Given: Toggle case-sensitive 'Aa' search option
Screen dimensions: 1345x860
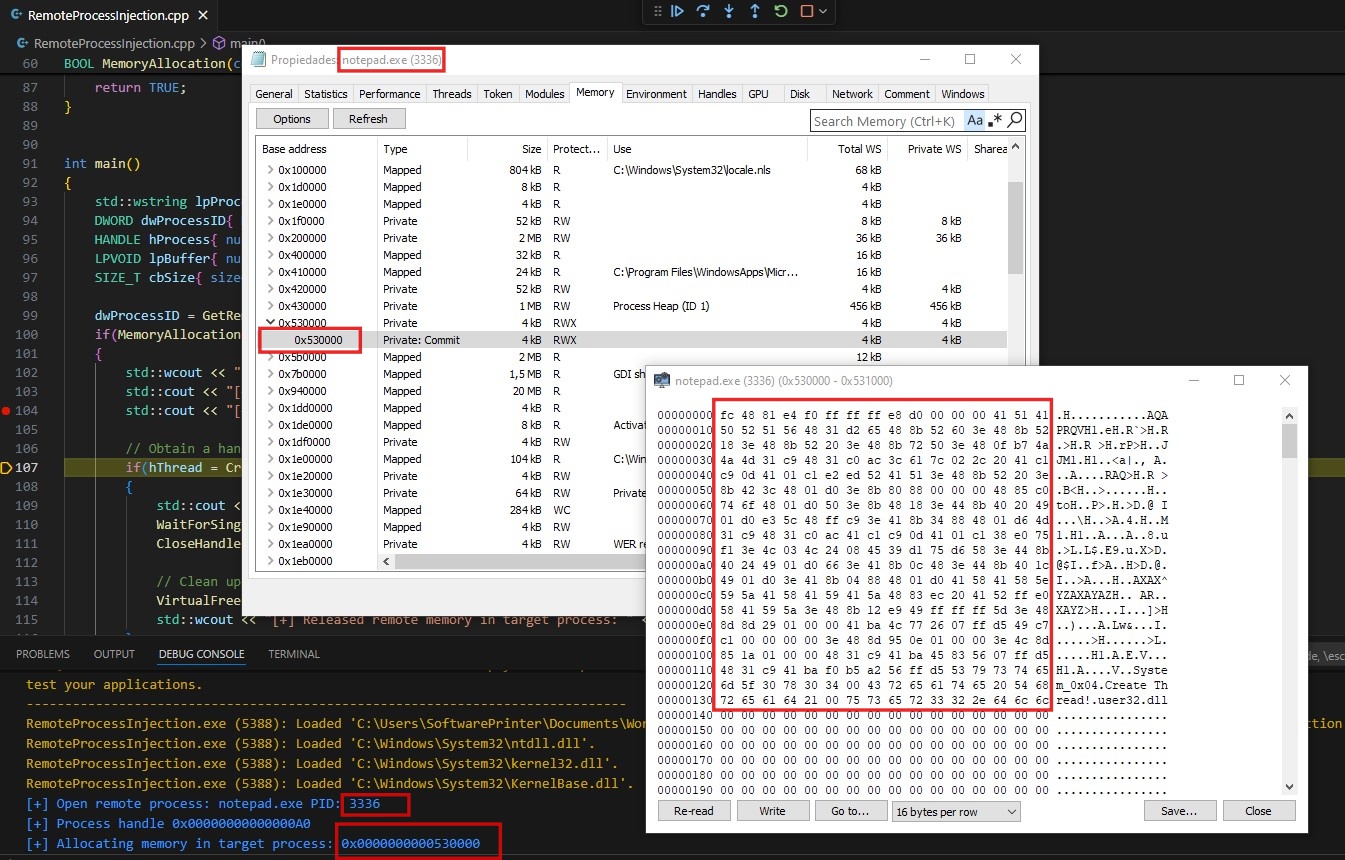Looking at the screenshot, I should 974,121.
